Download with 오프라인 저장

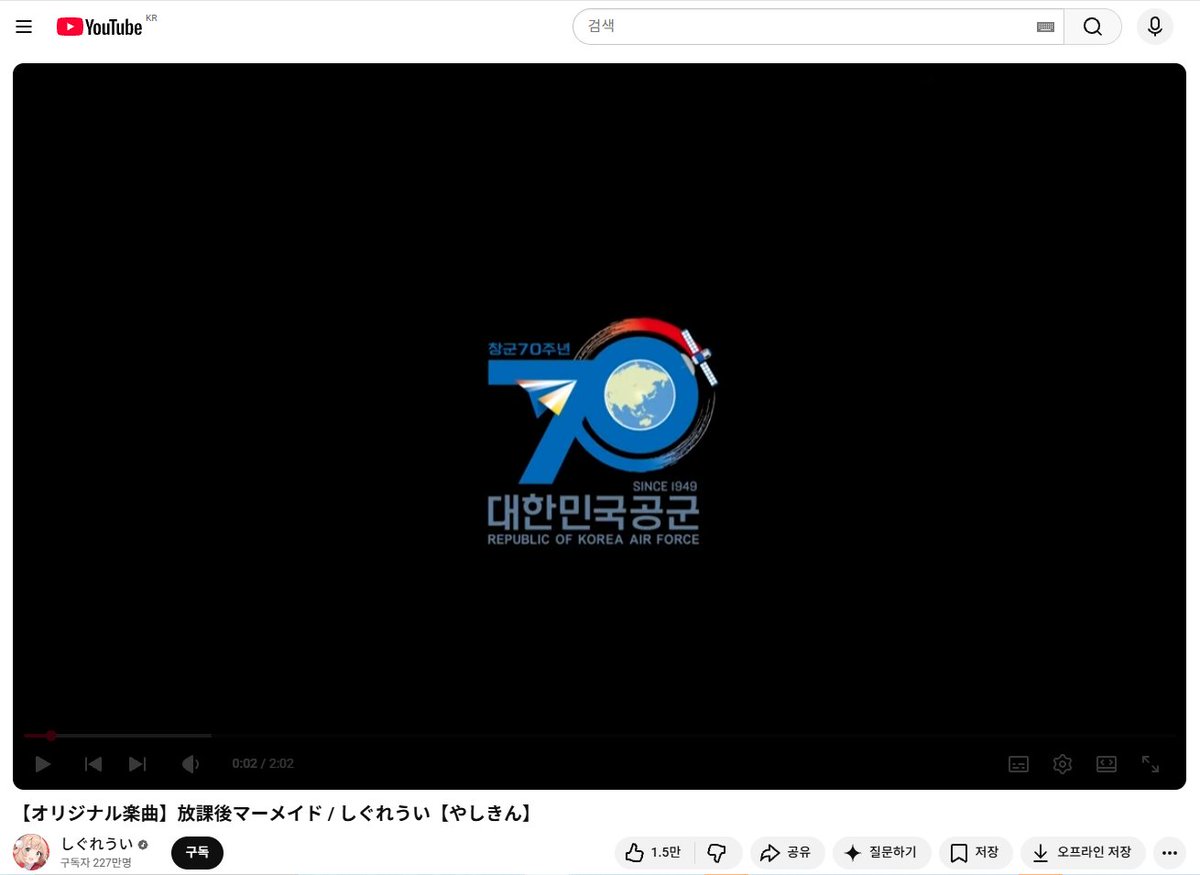[1083, 853]
